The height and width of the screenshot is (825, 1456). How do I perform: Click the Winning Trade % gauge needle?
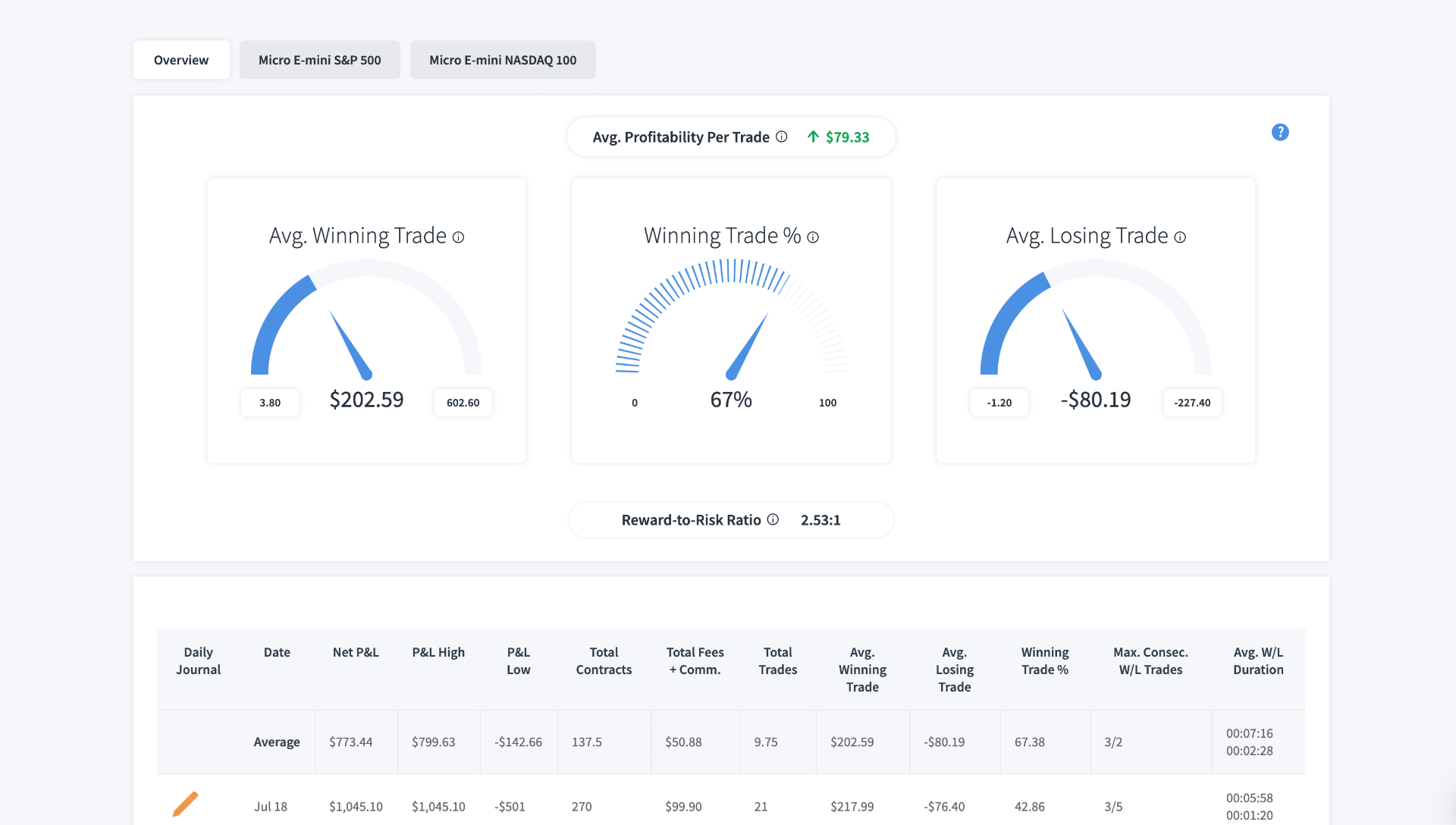coord(747,346)
